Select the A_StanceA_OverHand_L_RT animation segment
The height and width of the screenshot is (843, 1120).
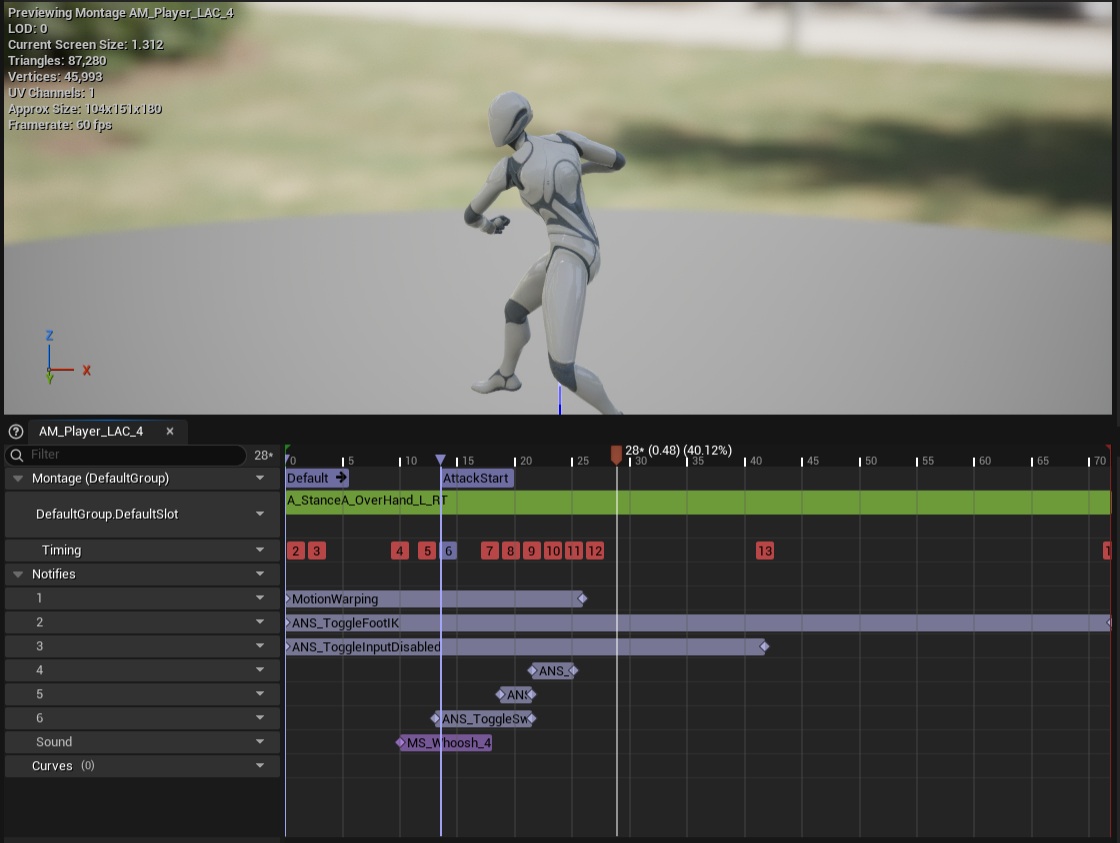click(698, 502)
